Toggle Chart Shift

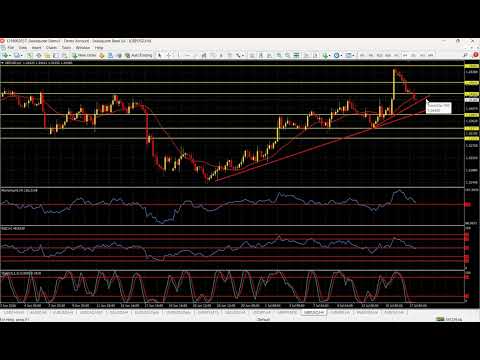(x=315, y=55)
